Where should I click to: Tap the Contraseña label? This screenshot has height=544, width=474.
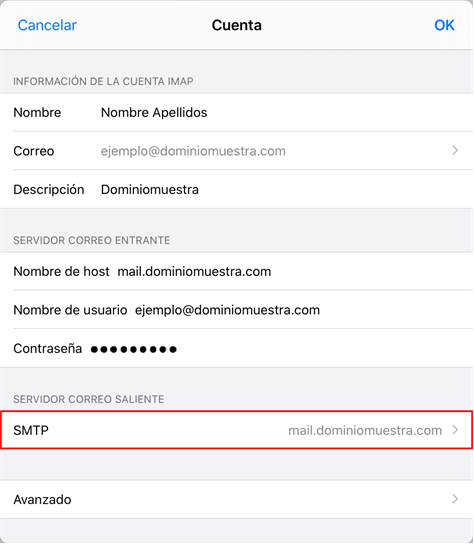coord(48,348)
